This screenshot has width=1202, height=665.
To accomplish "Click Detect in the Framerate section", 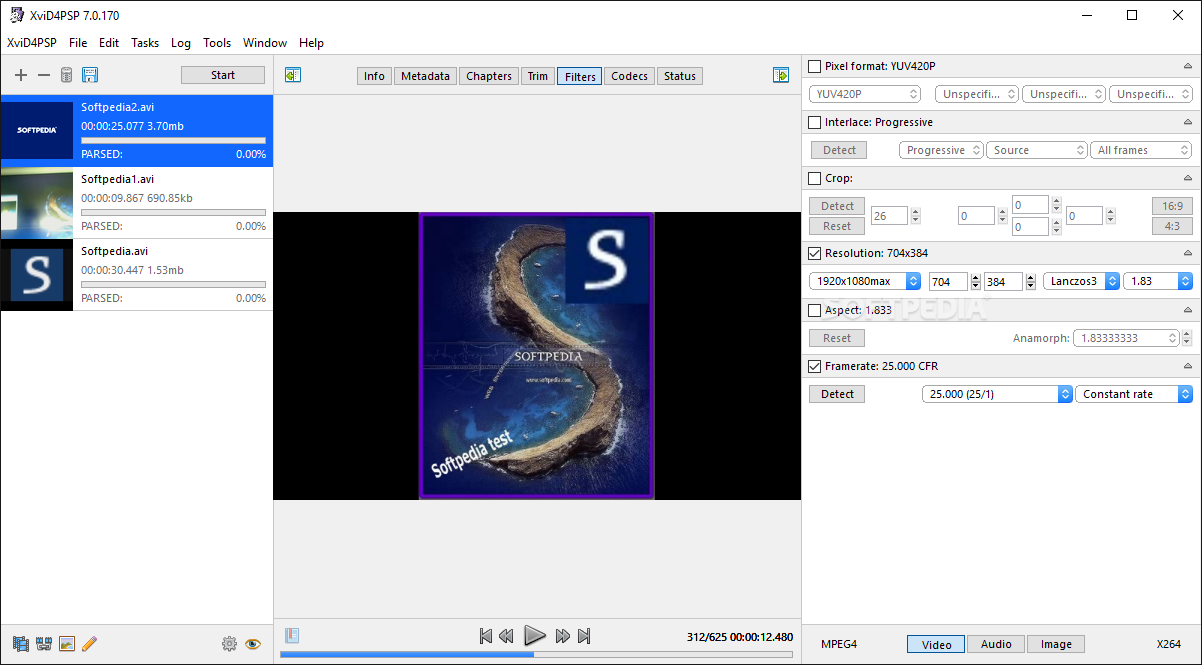I will 838,394.
